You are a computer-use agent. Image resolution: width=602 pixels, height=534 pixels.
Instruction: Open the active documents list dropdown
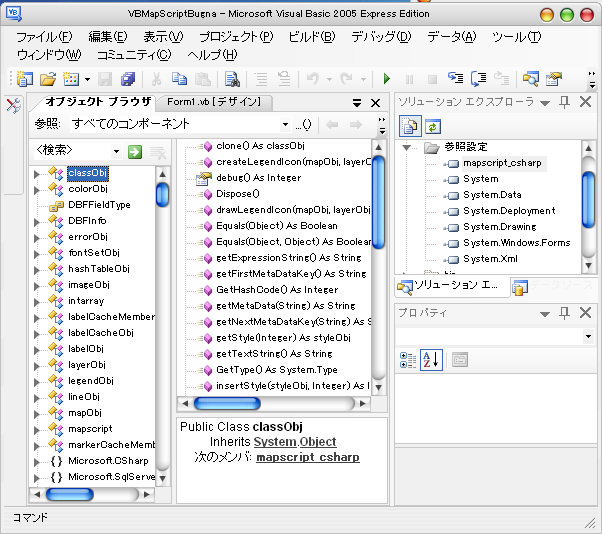tap(357, 103)
